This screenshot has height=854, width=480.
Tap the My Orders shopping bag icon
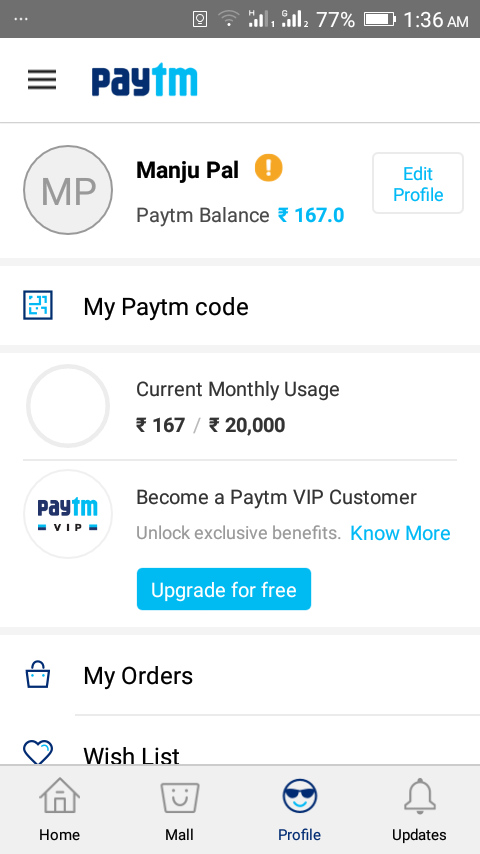(x=38, y=675)
